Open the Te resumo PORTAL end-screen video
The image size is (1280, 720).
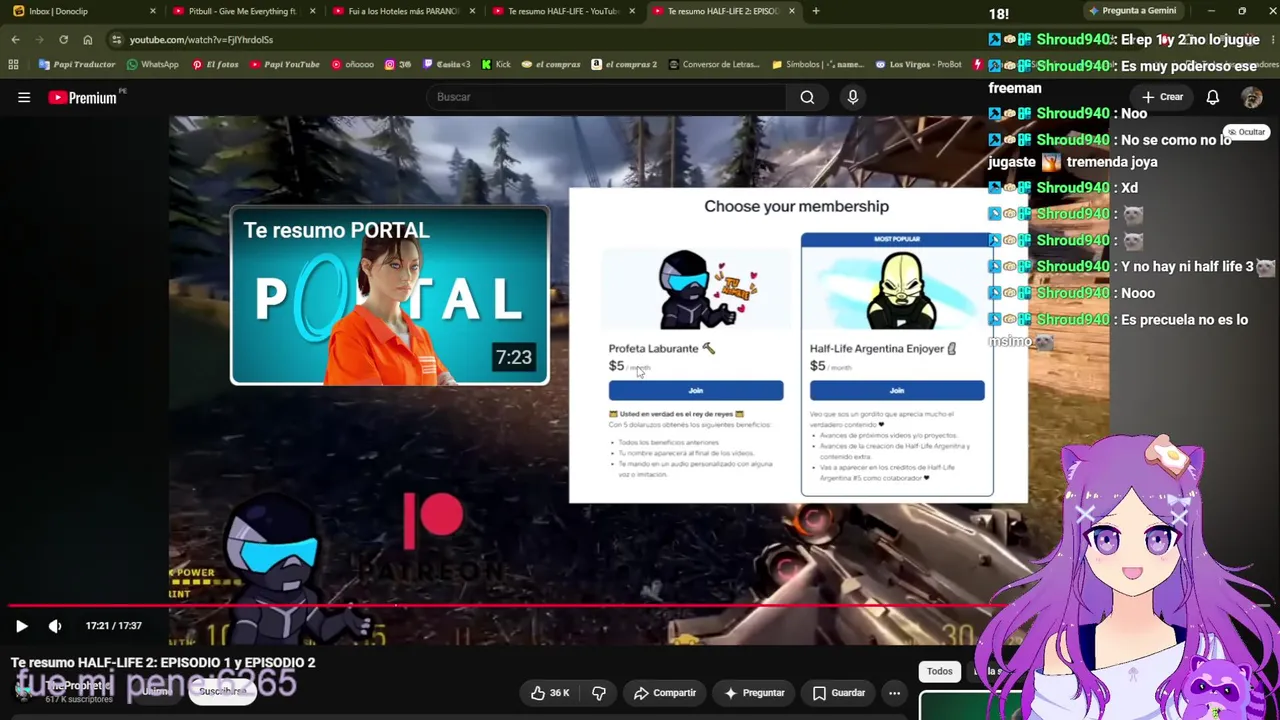(389, 295)
